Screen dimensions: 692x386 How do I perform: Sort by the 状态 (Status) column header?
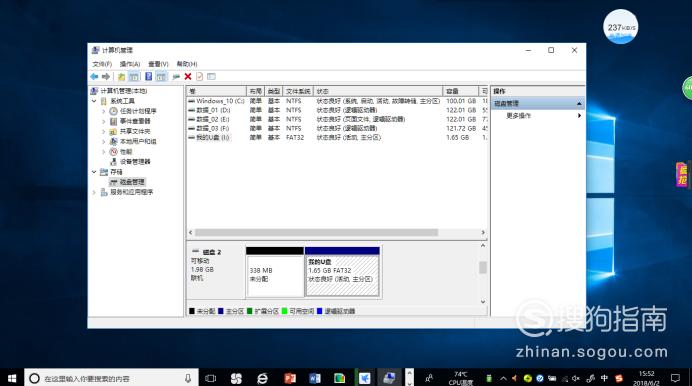378,91
